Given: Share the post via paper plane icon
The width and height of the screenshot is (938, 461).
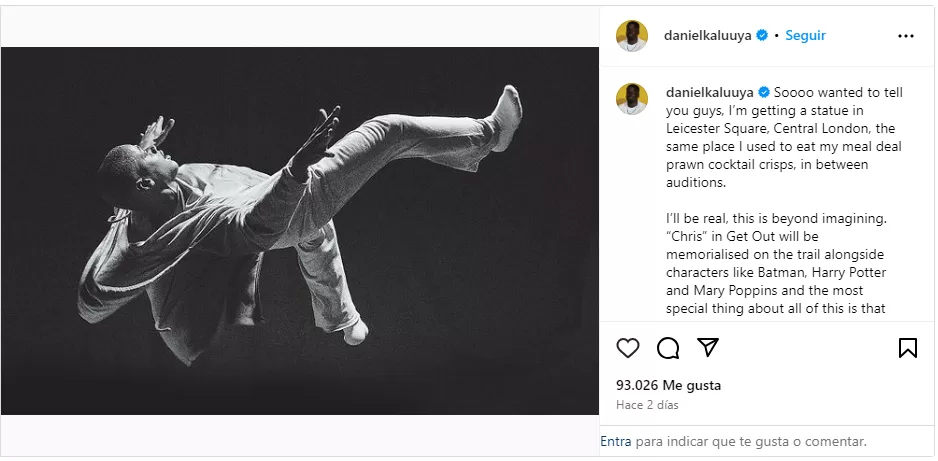Looking at the screenshot, I should point(707,348).
